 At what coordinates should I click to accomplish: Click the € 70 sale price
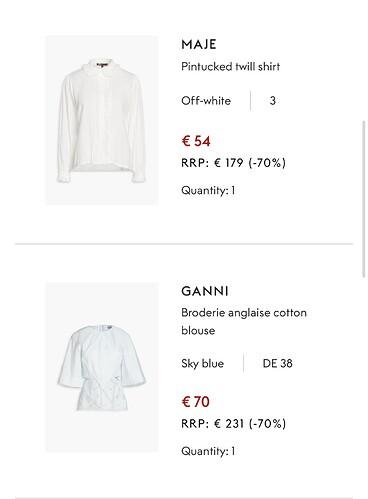click(196, 402)
